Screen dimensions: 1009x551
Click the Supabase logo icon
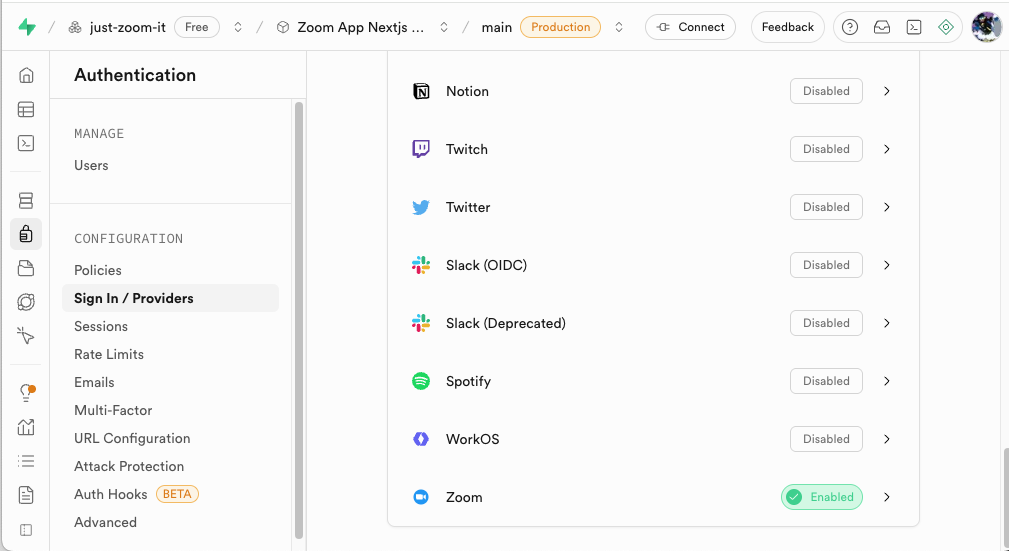coord(26,27)
